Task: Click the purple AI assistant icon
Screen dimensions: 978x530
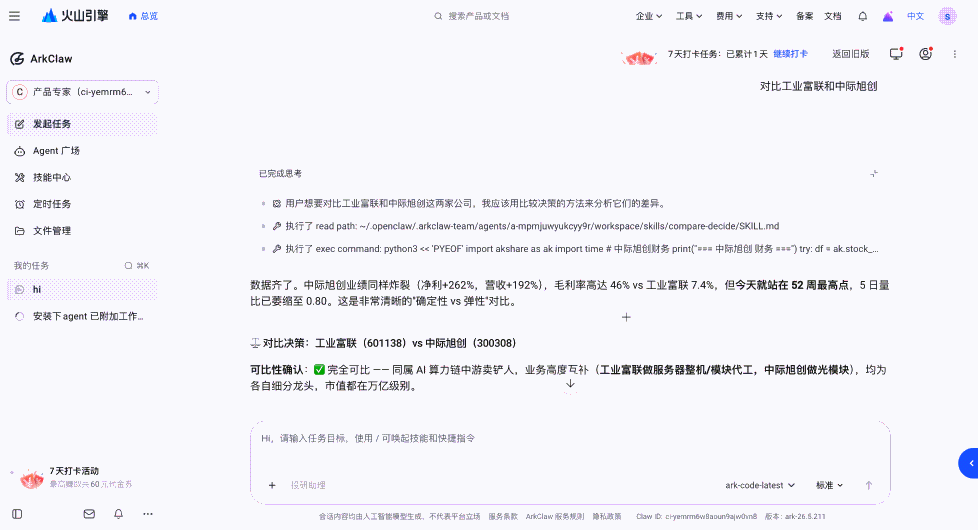Action: 888,17
